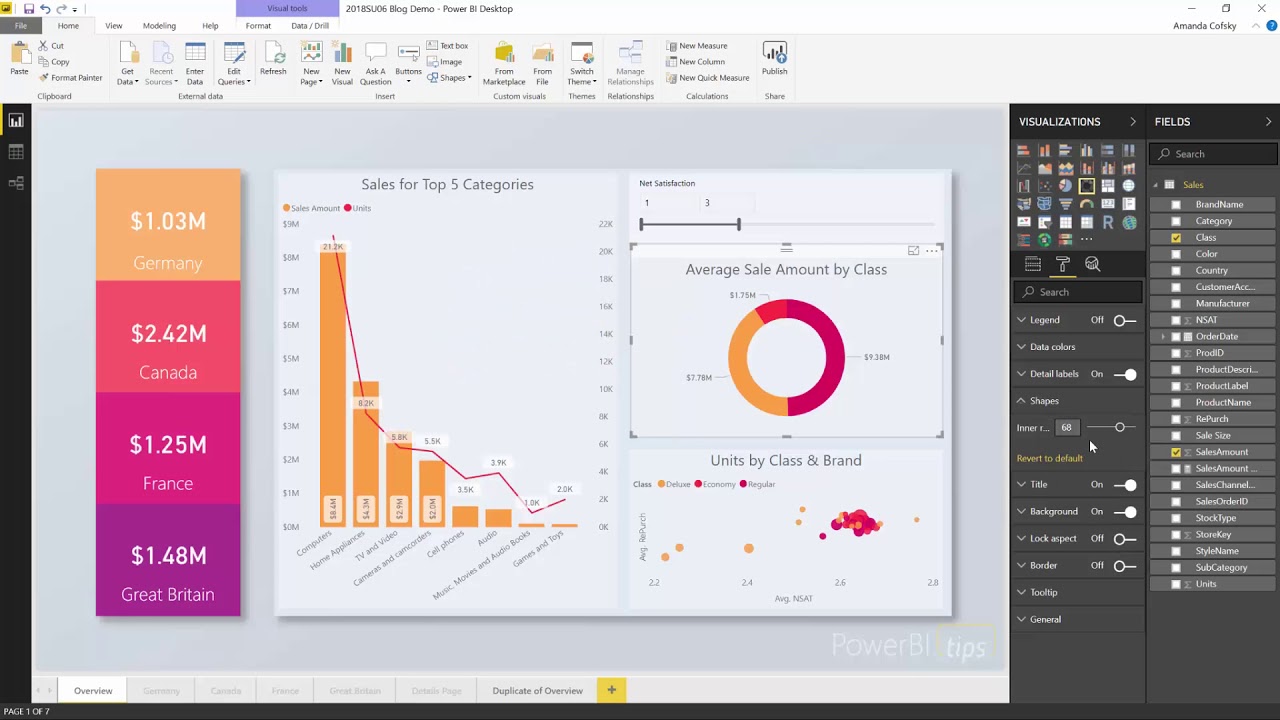Click the Net Satisfaction slicer slider track
The width and height of the screenshot is (1280, 720).
coord(787,224)
